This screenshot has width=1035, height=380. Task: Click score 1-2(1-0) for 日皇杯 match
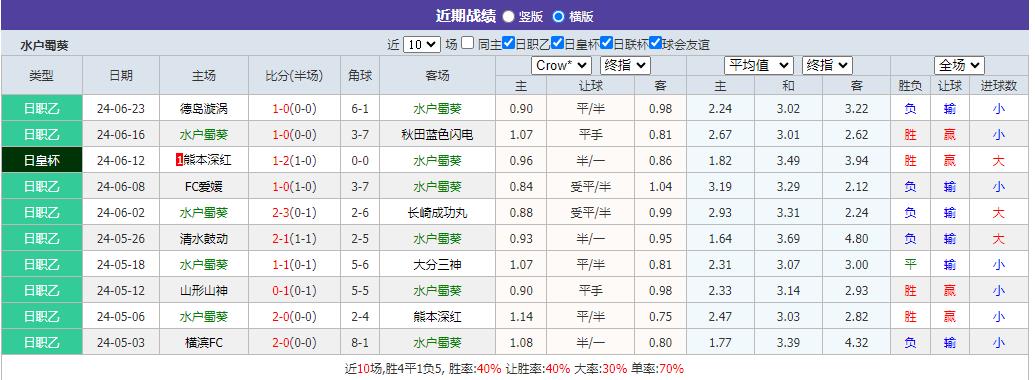coord(294,160)
